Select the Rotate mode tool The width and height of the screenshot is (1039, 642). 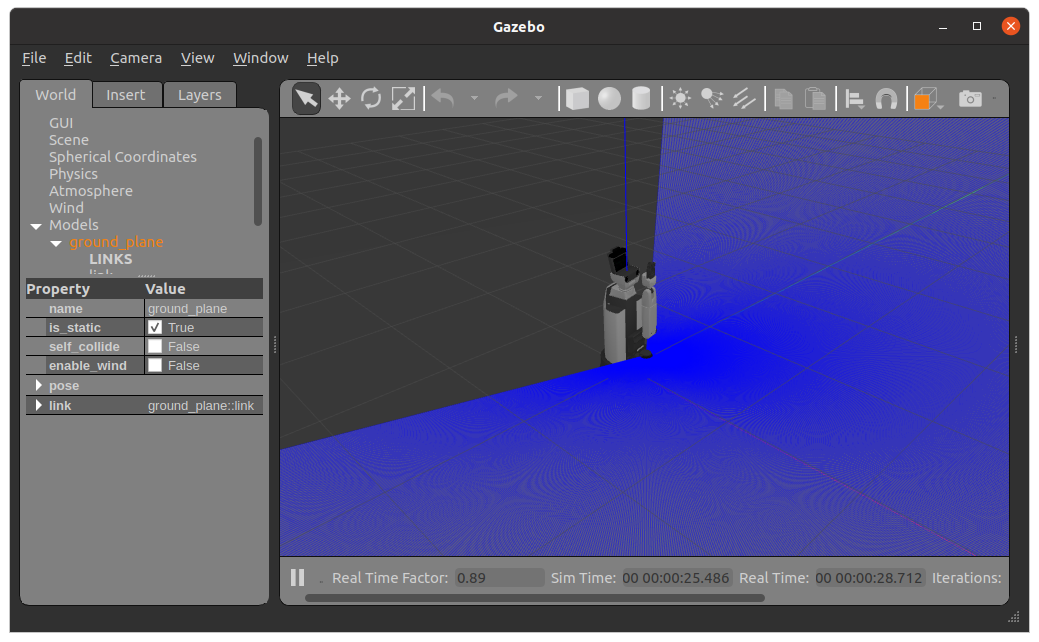371,98
